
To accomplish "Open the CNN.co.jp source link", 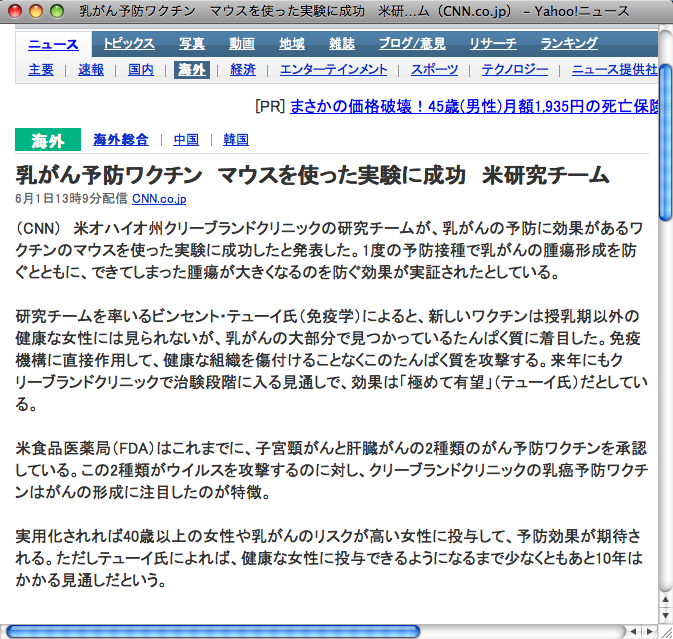I will click(x=159, y=199).
